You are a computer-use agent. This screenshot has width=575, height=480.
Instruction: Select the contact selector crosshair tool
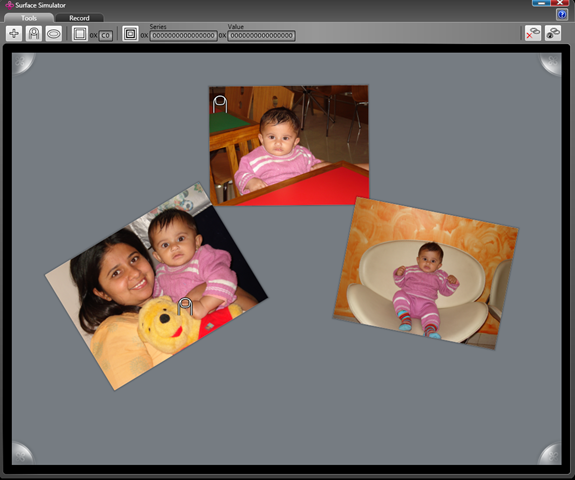14,34
